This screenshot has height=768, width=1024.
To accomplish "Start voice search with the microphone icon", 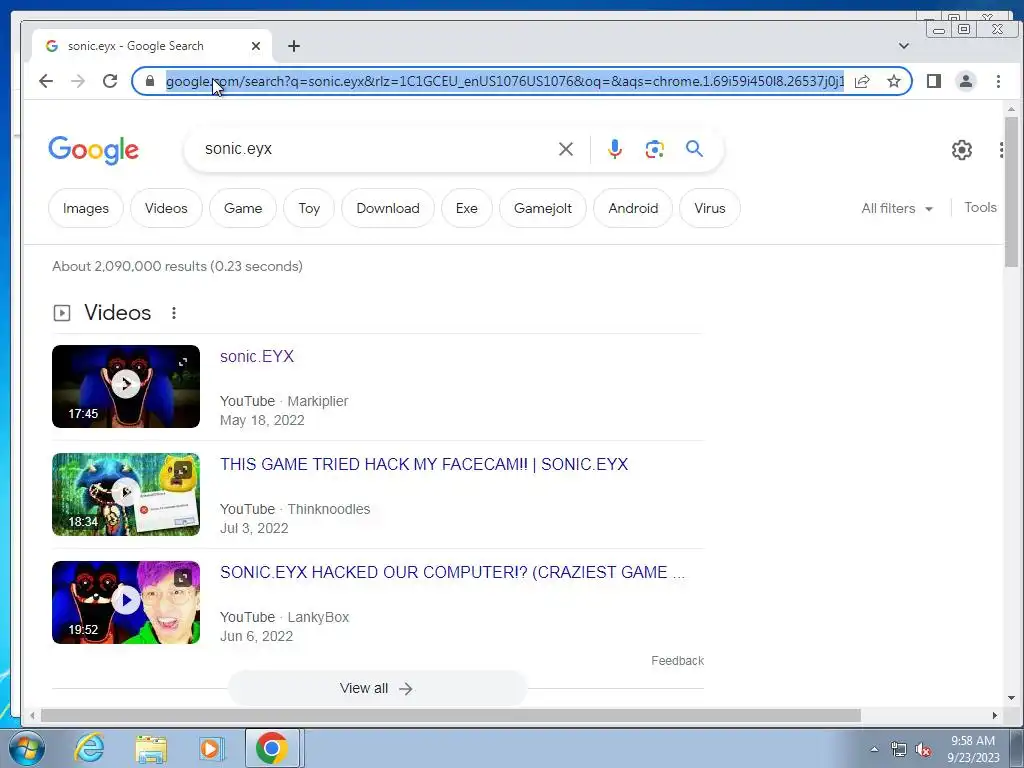I will (x=615, y=149).
